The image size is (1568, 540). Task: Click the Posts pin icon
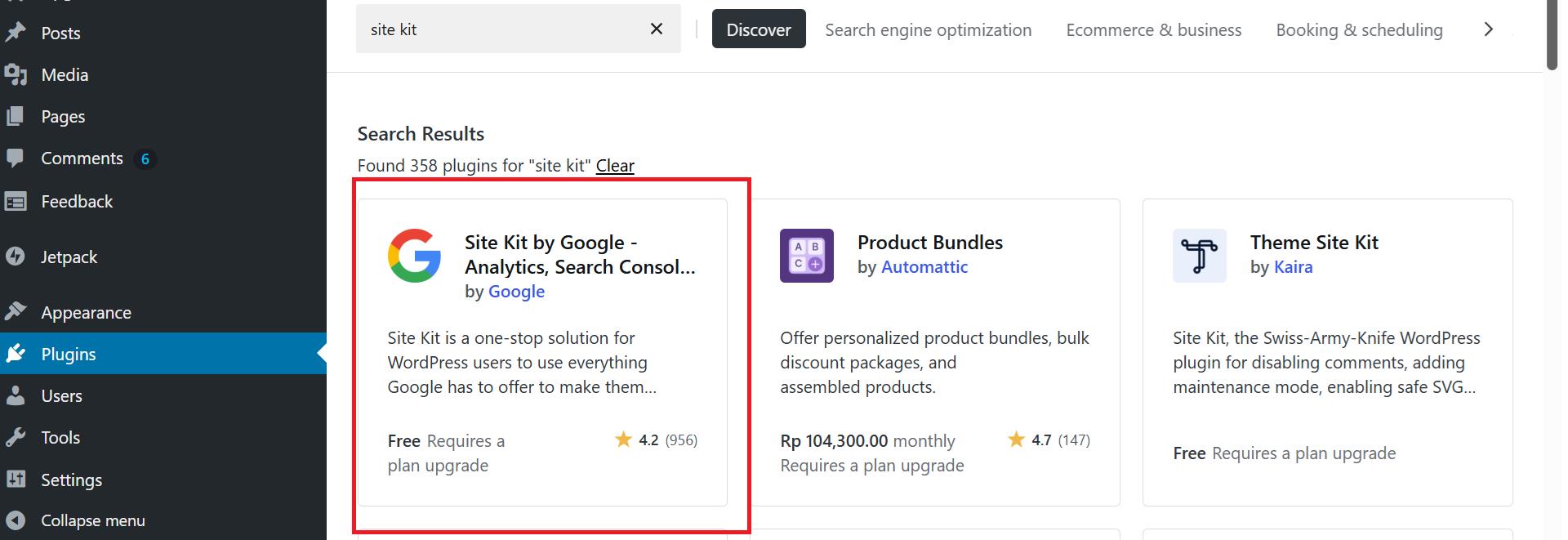click(16, 33)
